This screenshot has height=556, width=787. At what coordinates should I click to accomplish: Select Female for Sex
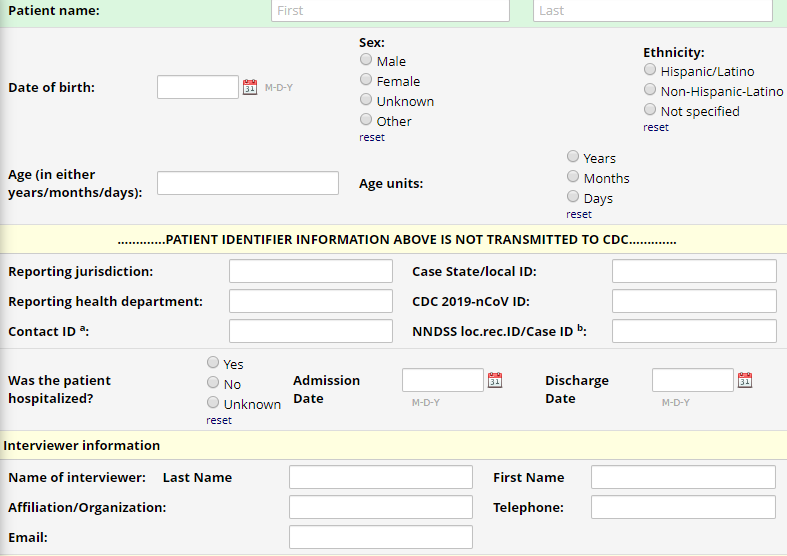point(366,80)
